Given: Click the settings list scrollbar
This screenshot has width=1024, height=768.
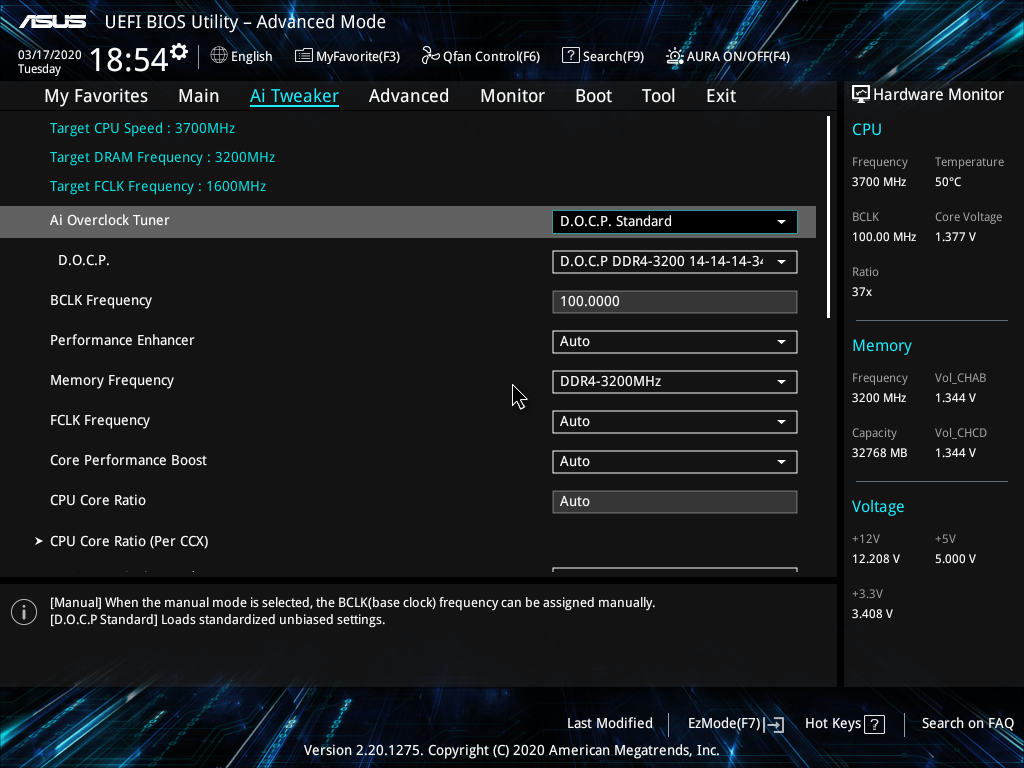Looking at the screenshot, I should 829,217.
